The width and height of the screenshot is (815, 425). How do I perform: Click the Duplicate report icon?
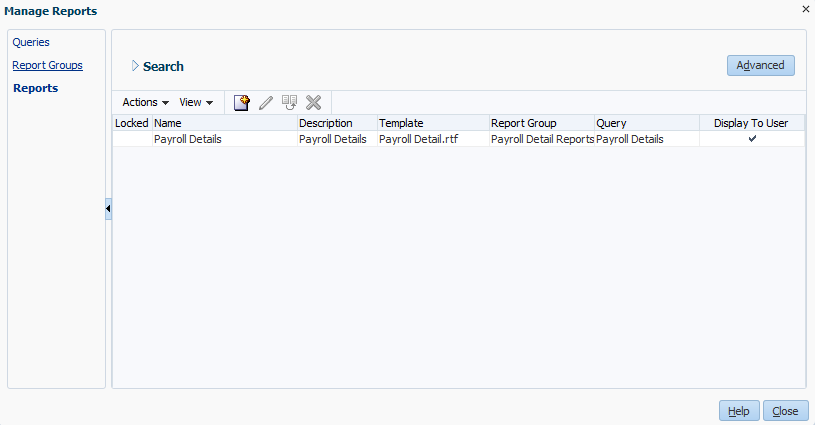point(290,102)
